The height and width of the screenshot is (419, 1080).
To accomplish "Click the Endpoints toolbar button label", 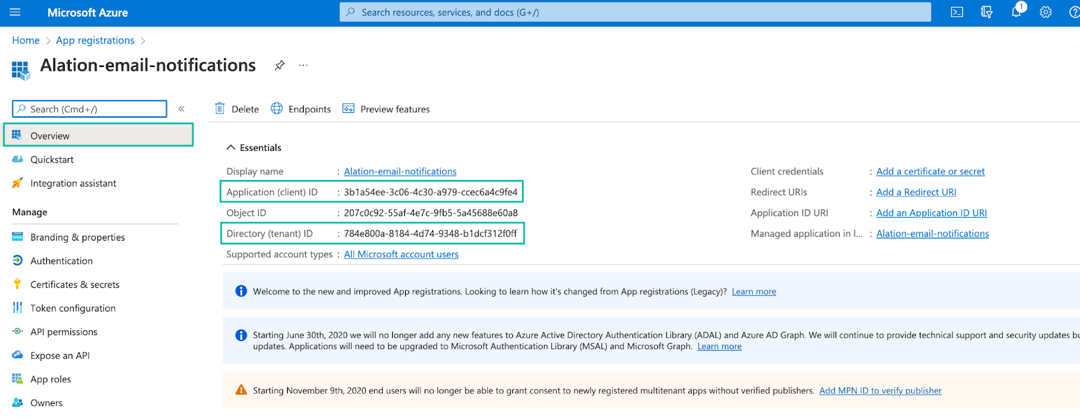I will point(310,109).
